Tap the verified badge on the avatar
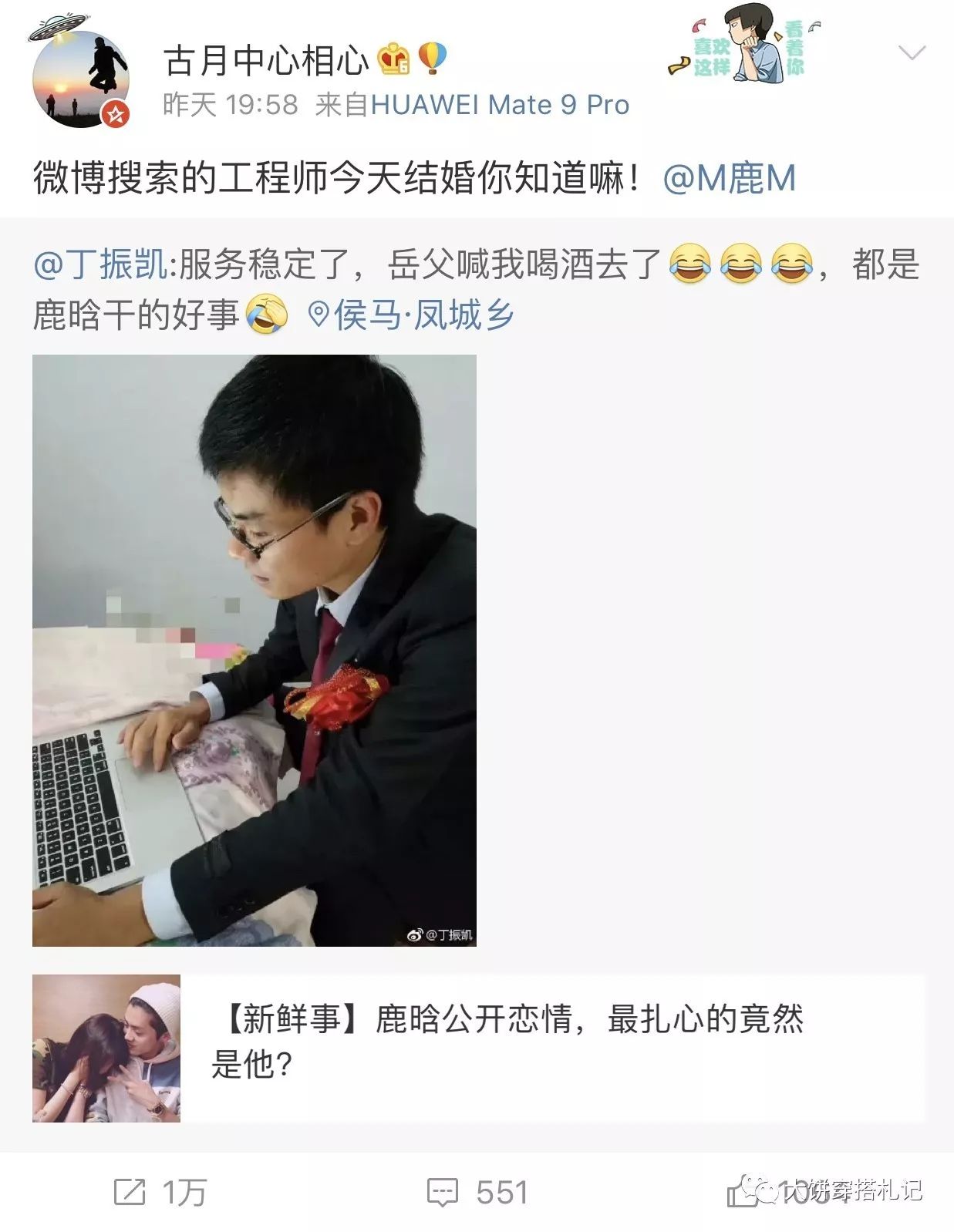The height and width of the screenshot is (1232, 954). click(x=115, y=114)
